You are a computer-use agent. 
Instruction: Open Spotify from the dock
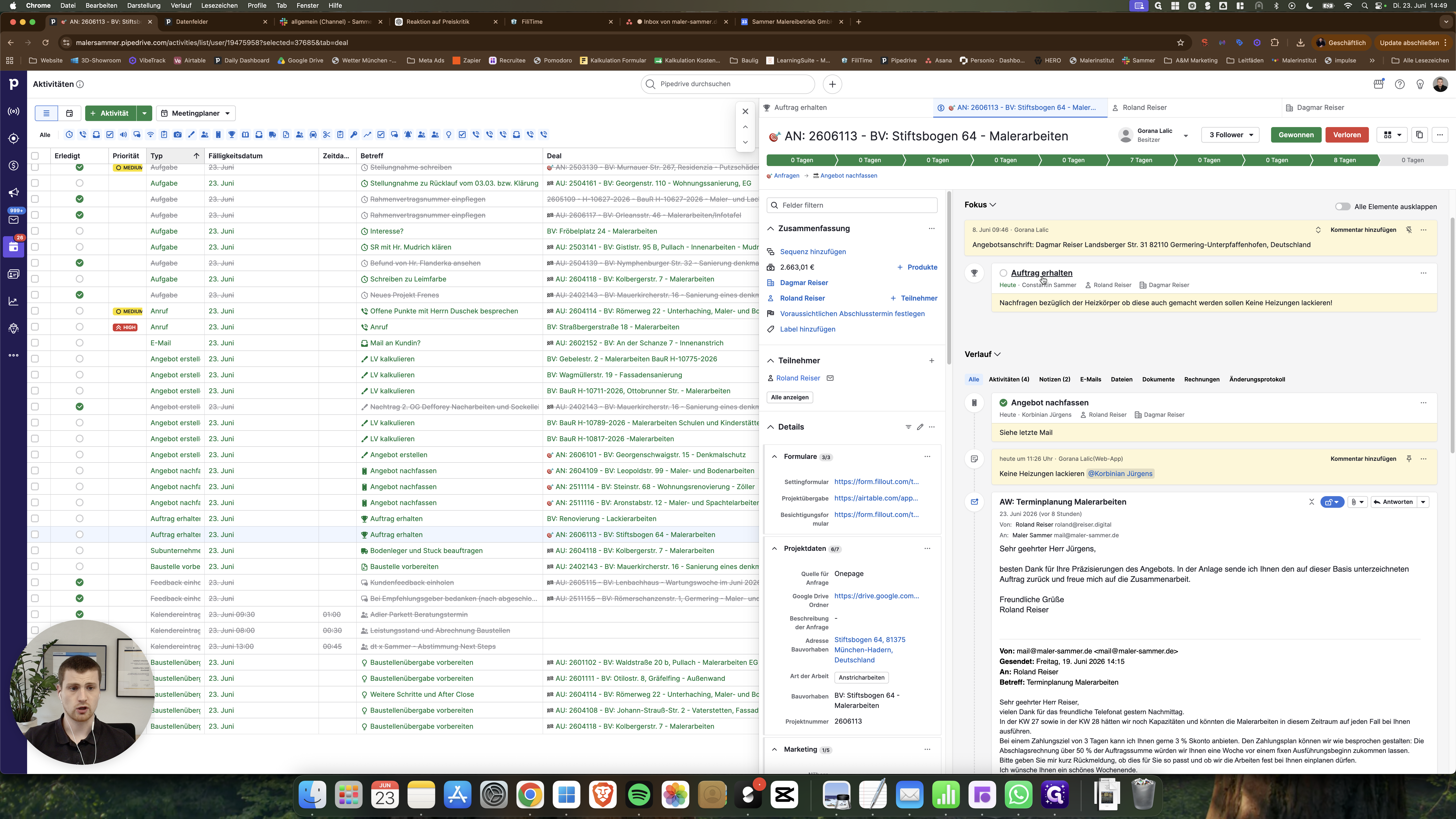[x=639, y=795]
